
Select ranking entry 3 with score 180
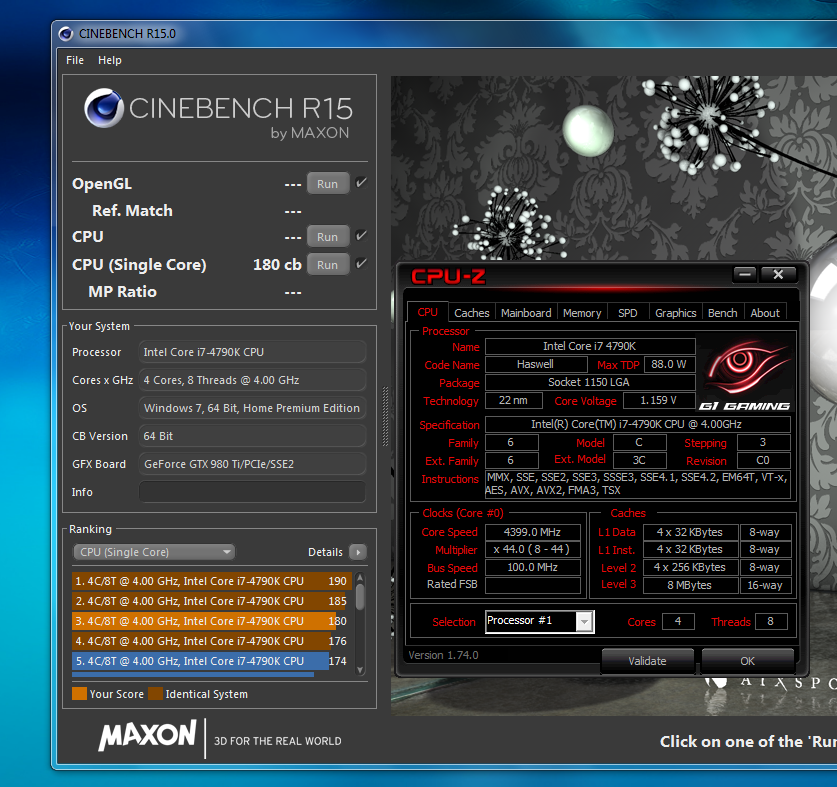(x=211, y=621)
